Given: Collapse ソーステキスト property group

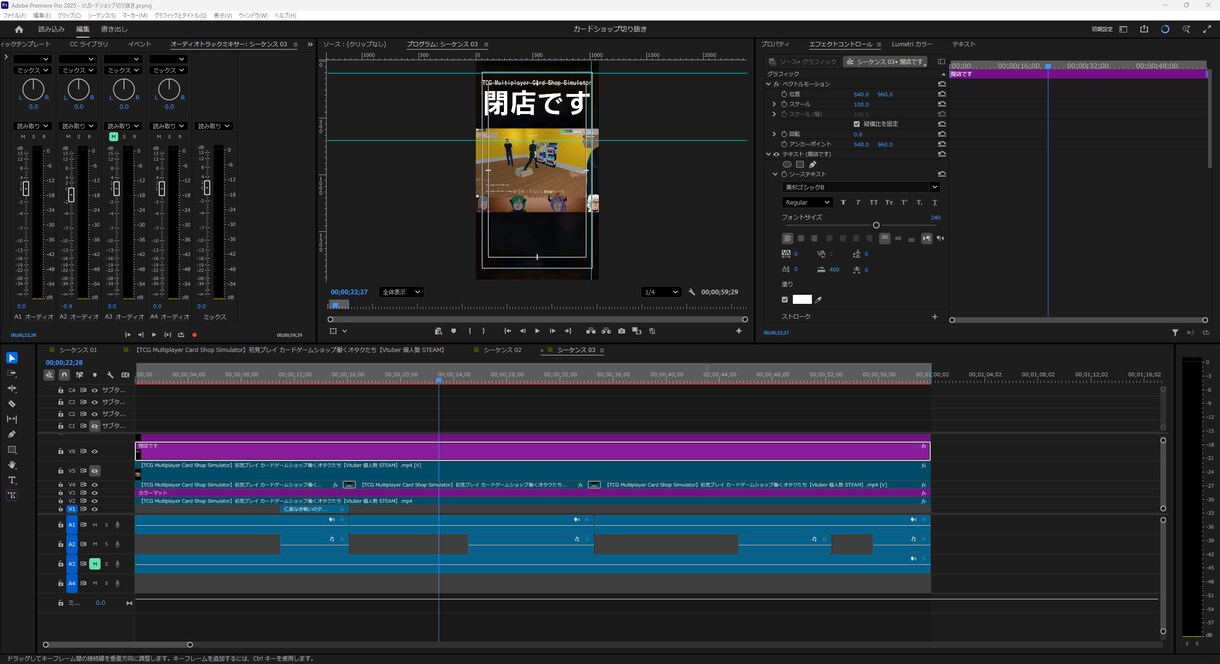Looking at the screenshot, I should coord(776,174).
